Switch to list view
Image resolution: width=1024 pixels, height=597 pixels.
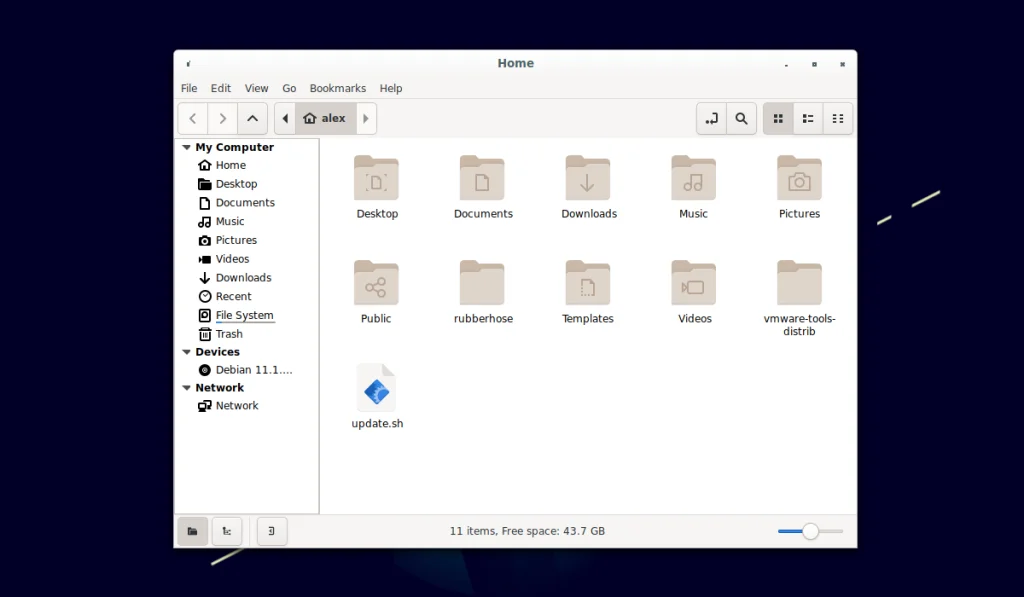(x=808, y=118)
